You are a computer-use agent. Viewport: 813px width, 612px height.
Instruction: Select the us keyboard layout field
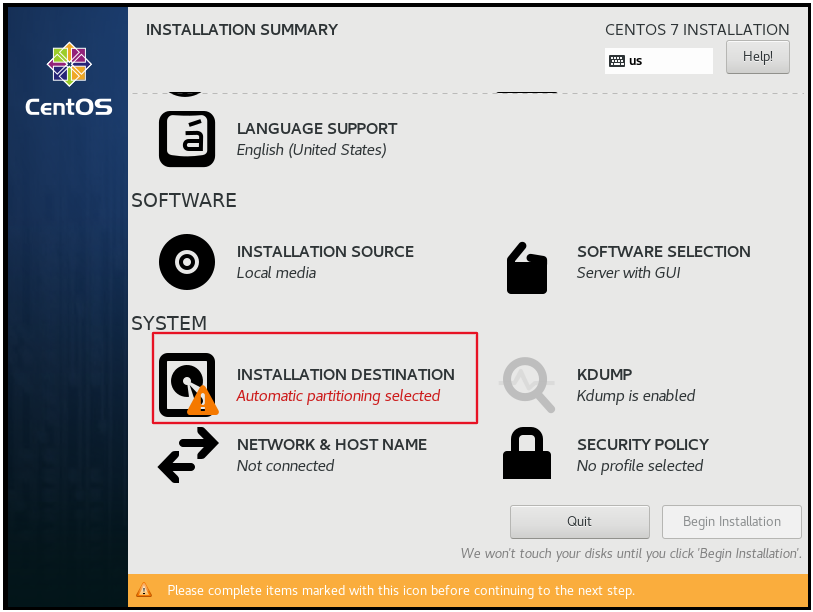click(x=658, y=61)
